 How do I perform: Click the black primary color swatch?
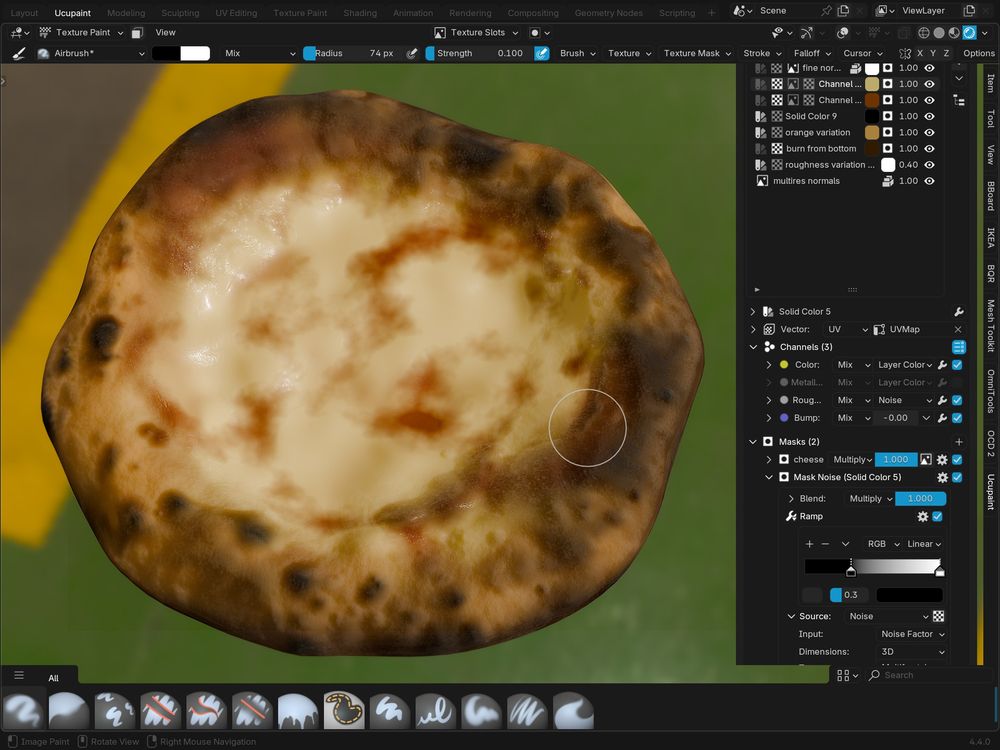click(x=166, y=54)
